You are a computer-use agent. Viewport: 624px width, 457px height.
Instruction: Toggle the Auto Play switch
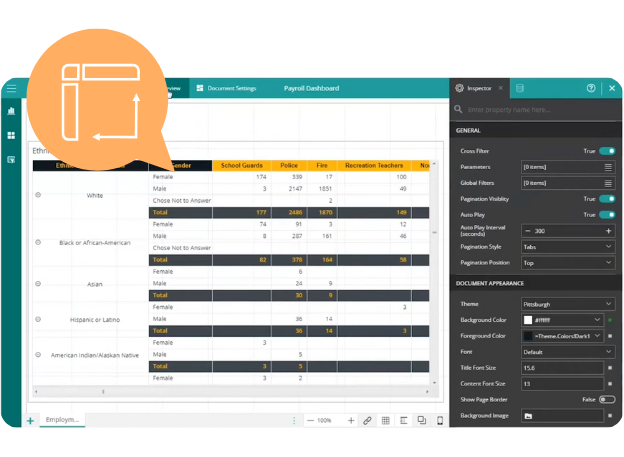pos(607,215)
